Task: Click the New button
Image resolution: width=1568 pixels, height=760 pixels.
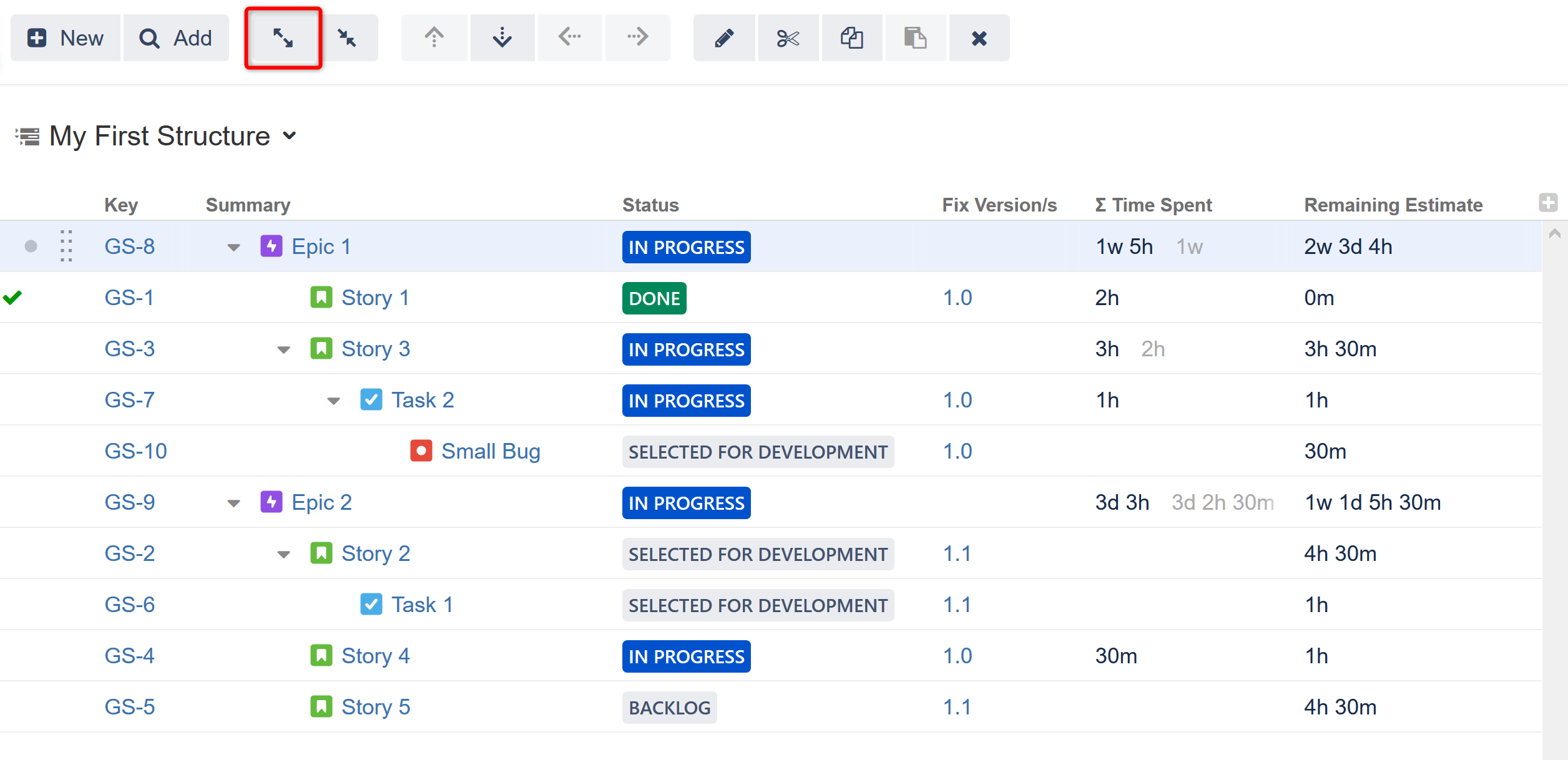Action: point(66,38)
